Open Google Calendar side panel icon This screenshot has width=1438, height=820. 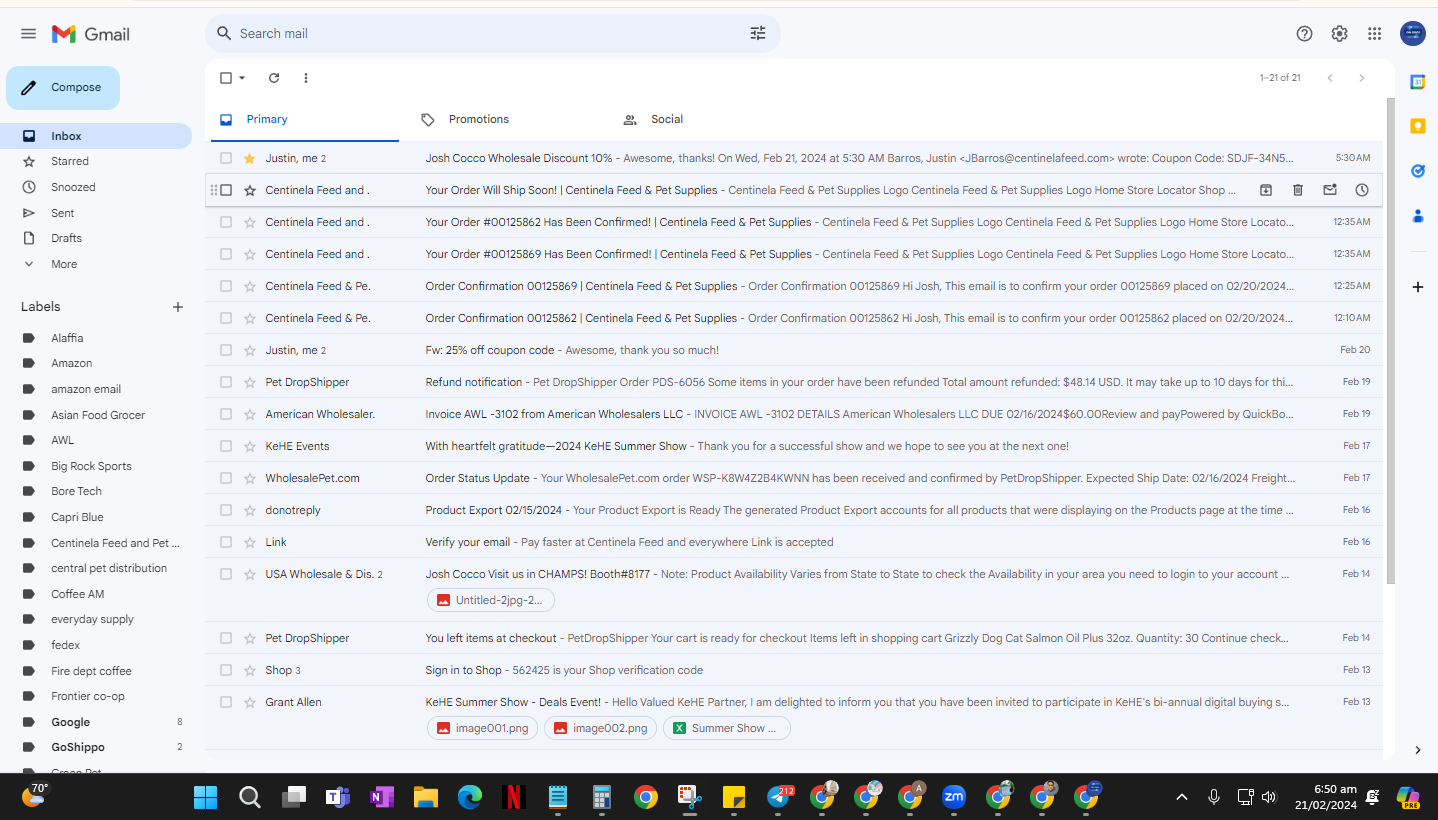point(1417,82)
